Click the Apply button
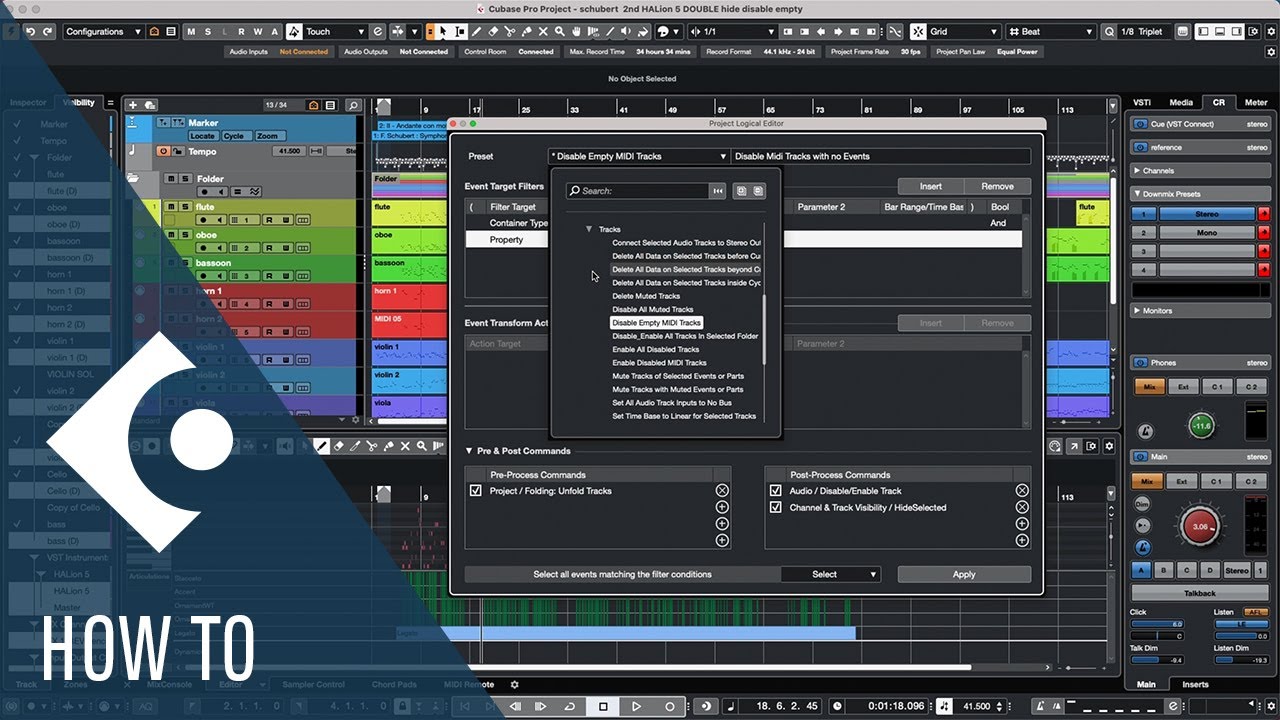The image size is (1280, 720). (x=964, y=574)
